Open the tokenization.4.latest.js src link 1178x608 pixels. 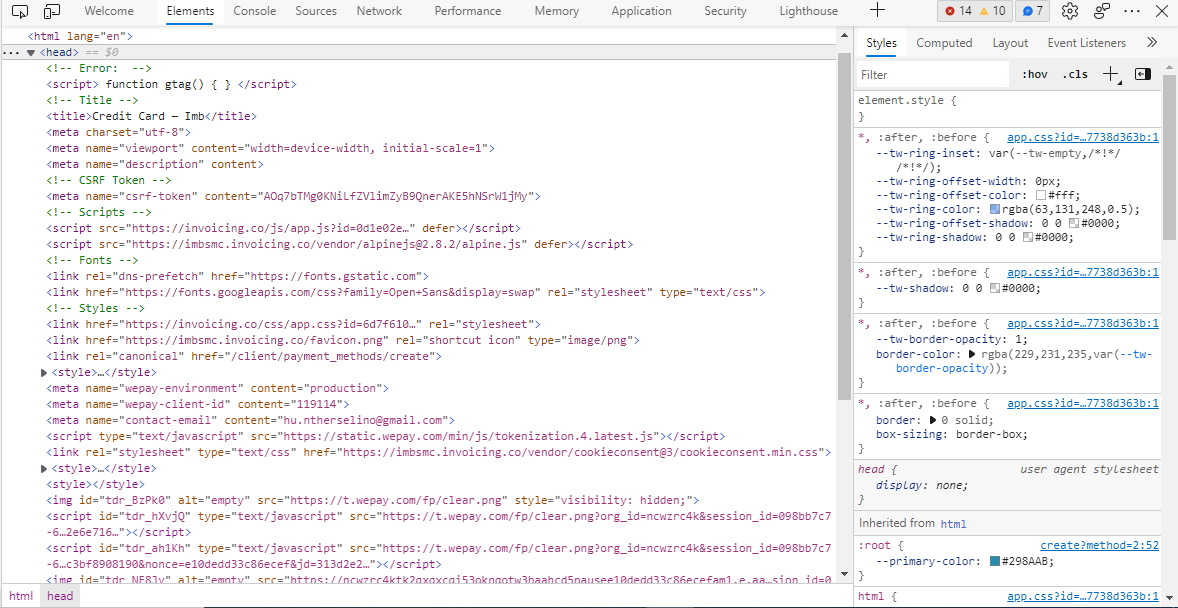coord(468,436)
